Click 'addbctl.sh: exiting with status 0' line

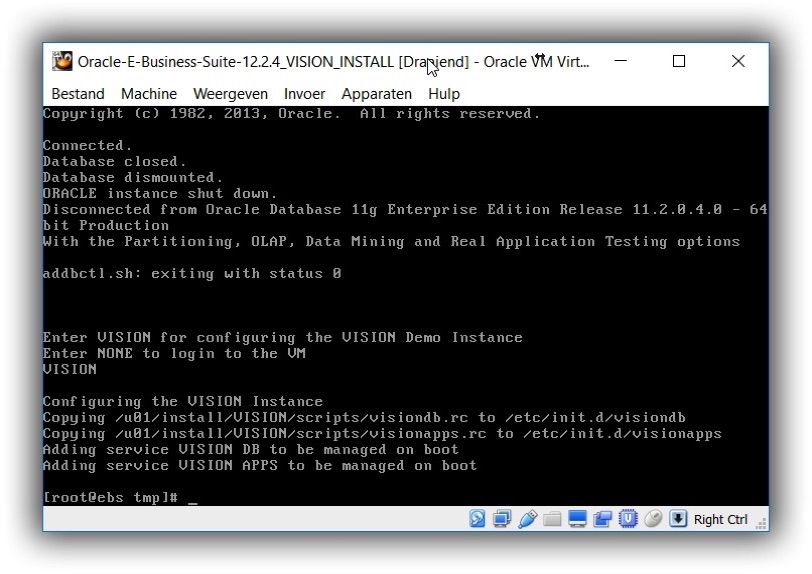point(192,274)
